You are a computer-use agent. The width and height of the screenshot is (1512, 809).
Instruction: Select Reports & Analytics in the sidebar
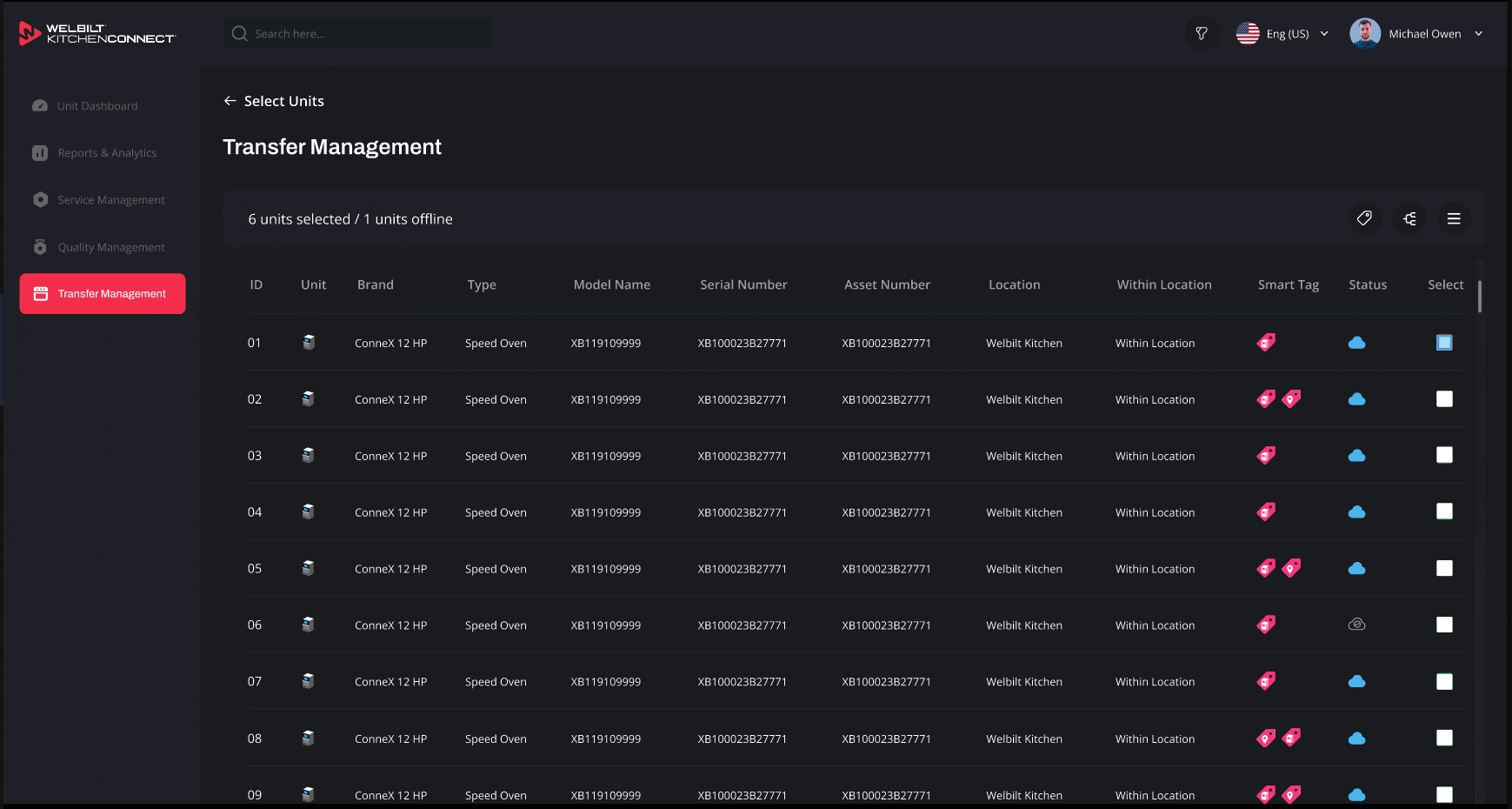point(106,152)
